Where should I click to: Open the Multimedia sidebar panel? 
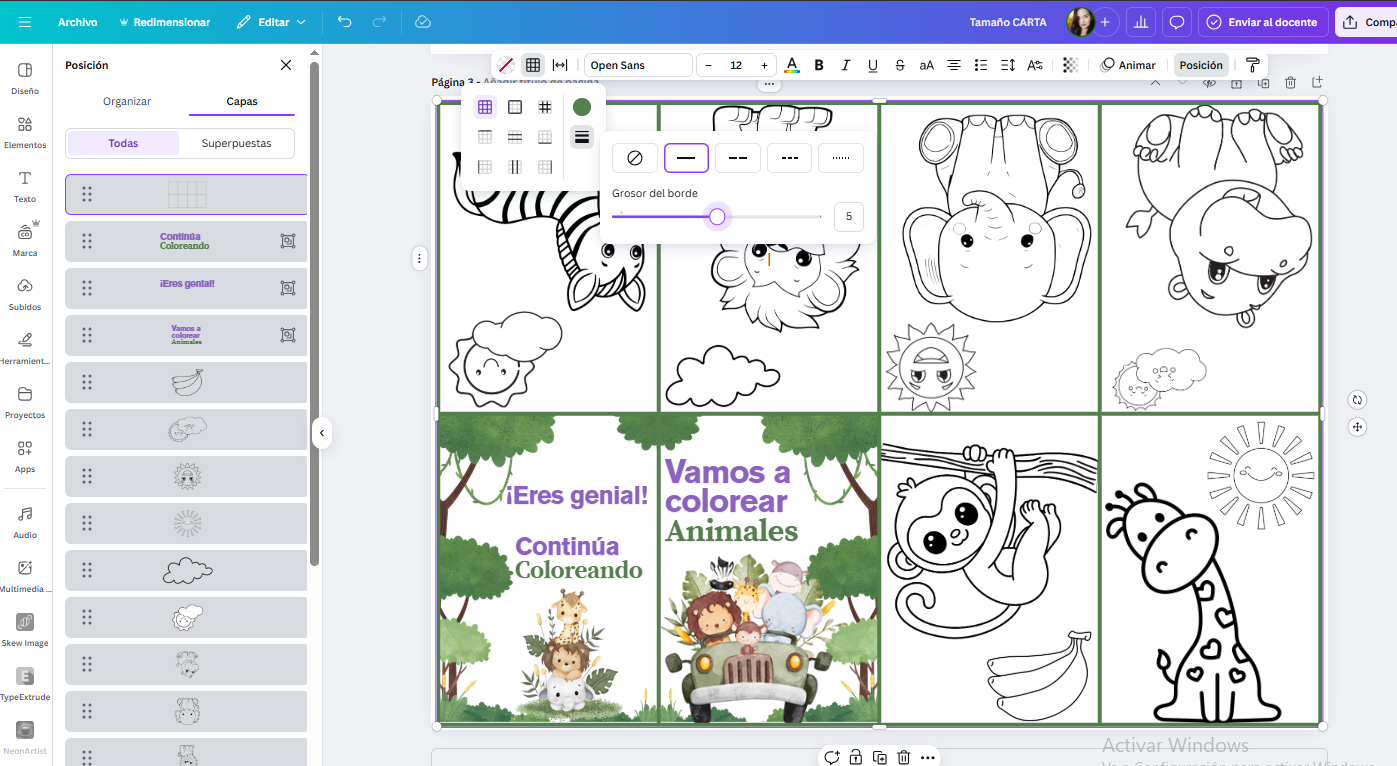25,575
